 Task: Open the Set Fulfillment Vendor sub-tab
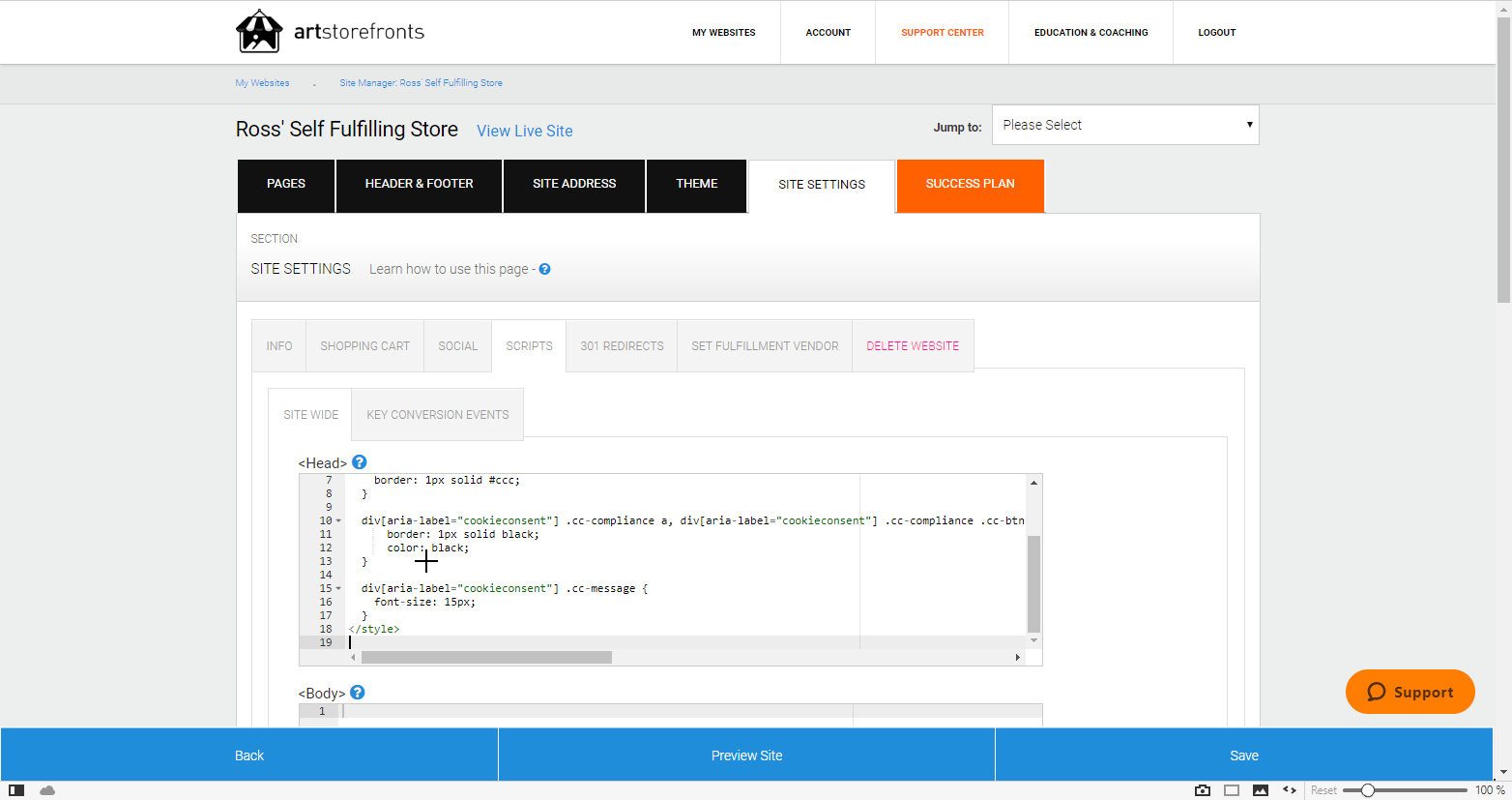point(765,345)
